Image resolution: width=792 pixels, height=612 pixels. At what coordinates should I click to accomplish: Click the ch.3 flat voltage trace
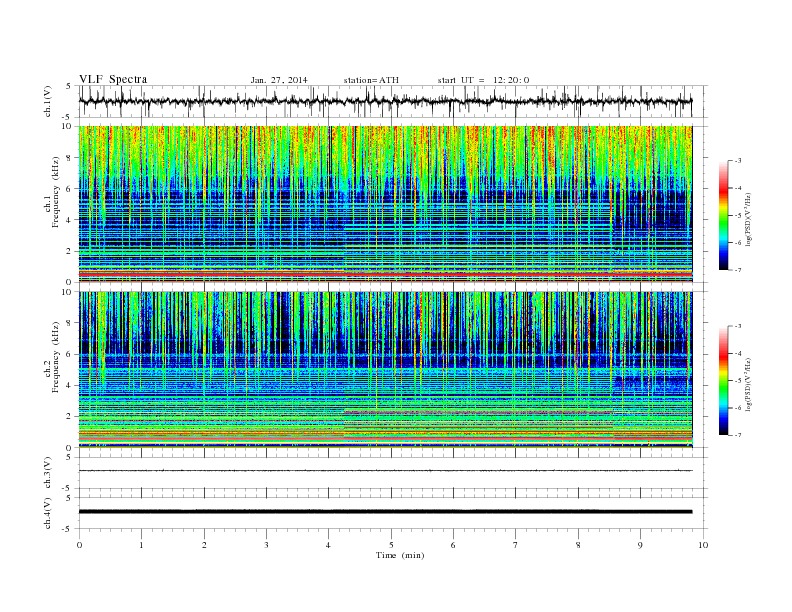point(385,471)
